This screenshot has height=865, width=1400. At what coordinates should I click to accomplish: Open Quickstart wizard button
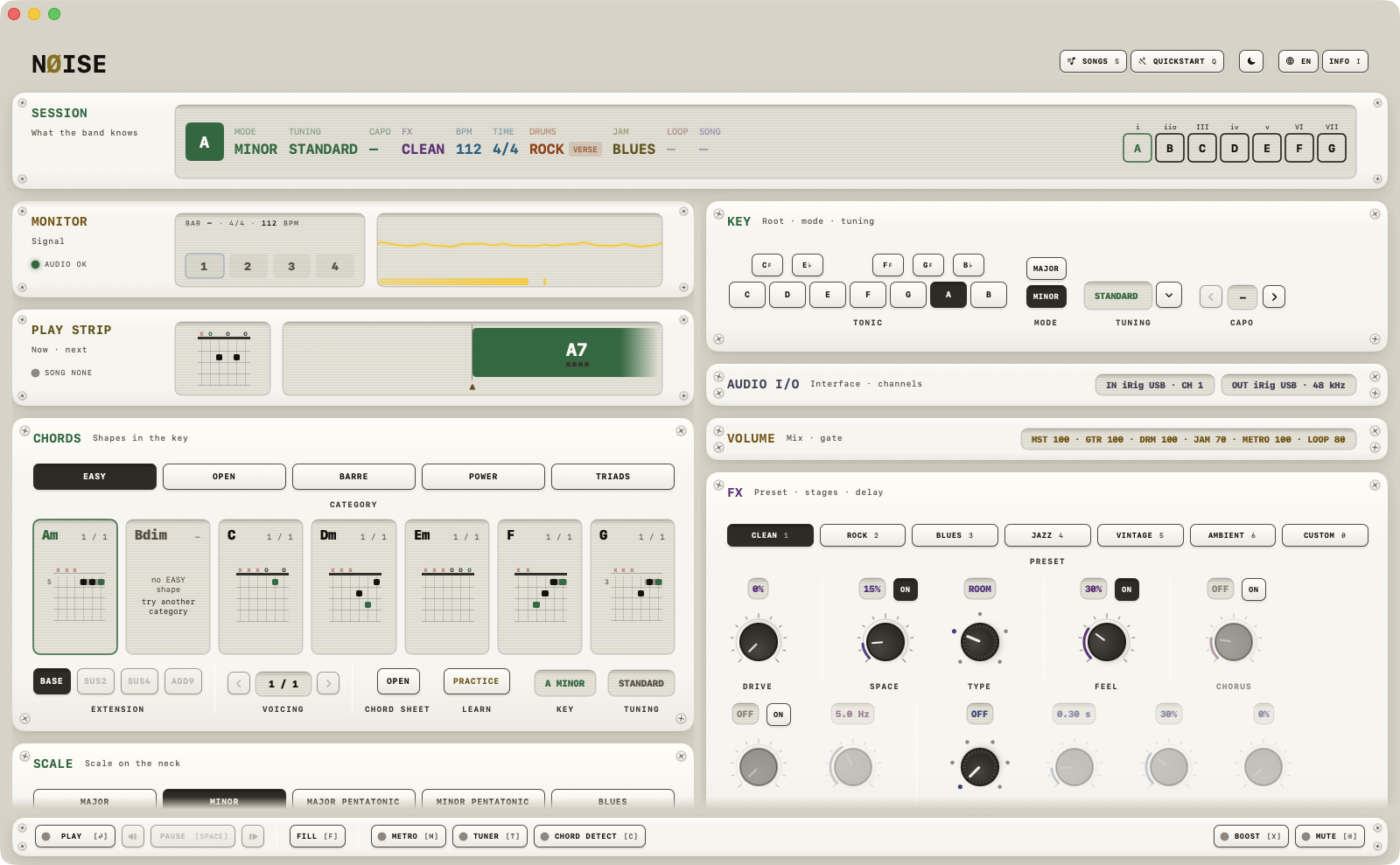pos(1178,61)
